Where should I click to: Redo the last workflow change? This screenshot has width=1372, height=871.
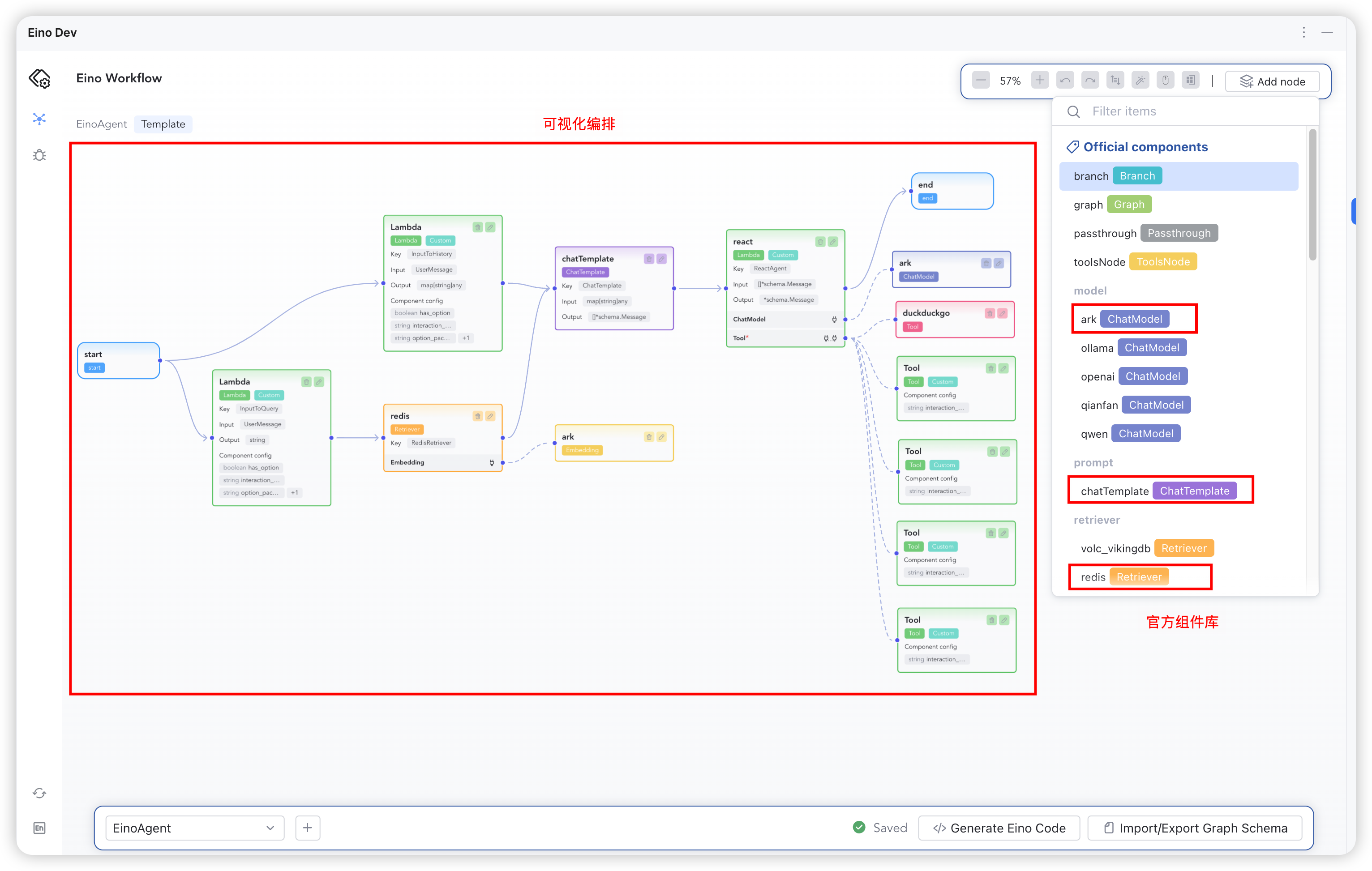[x=1089, y=80]
